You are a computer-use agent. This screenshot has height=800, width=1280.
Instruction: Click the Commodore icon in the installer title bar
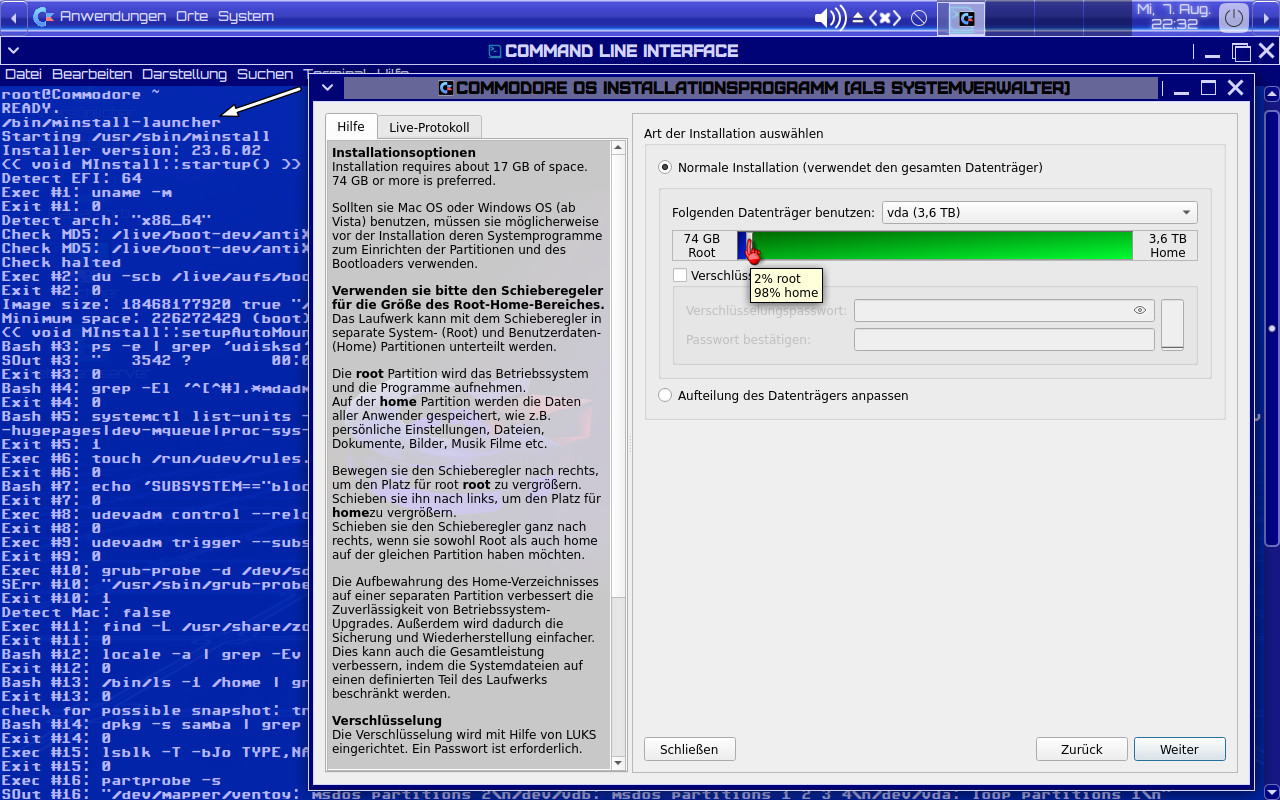[x=446, y=88]
